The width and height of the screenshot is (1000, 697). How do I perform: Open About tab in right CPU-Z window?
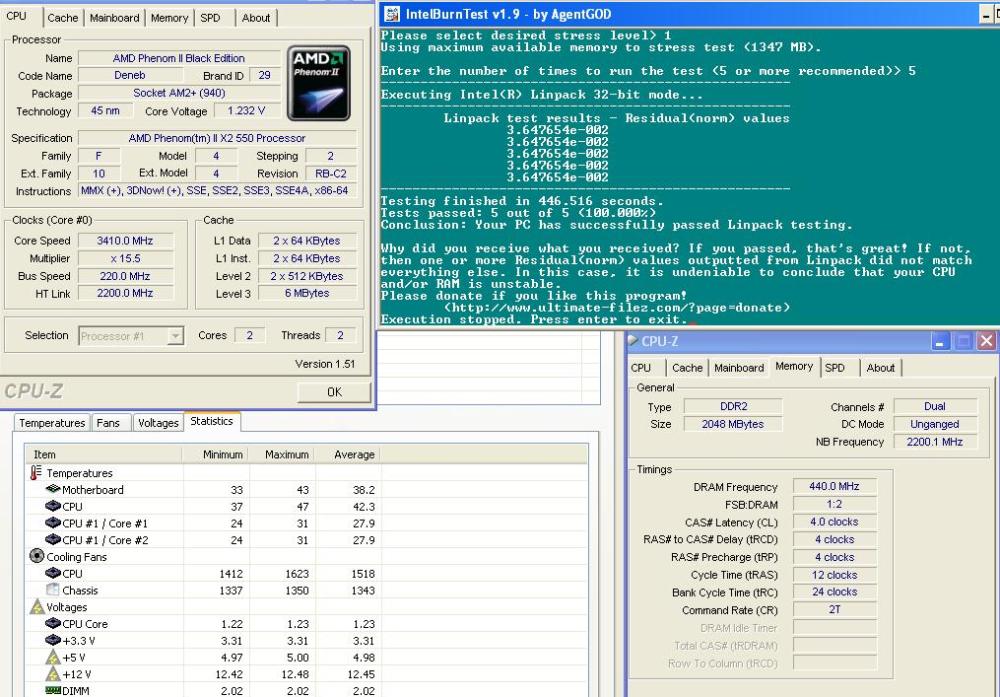click(x=880, y=368)
